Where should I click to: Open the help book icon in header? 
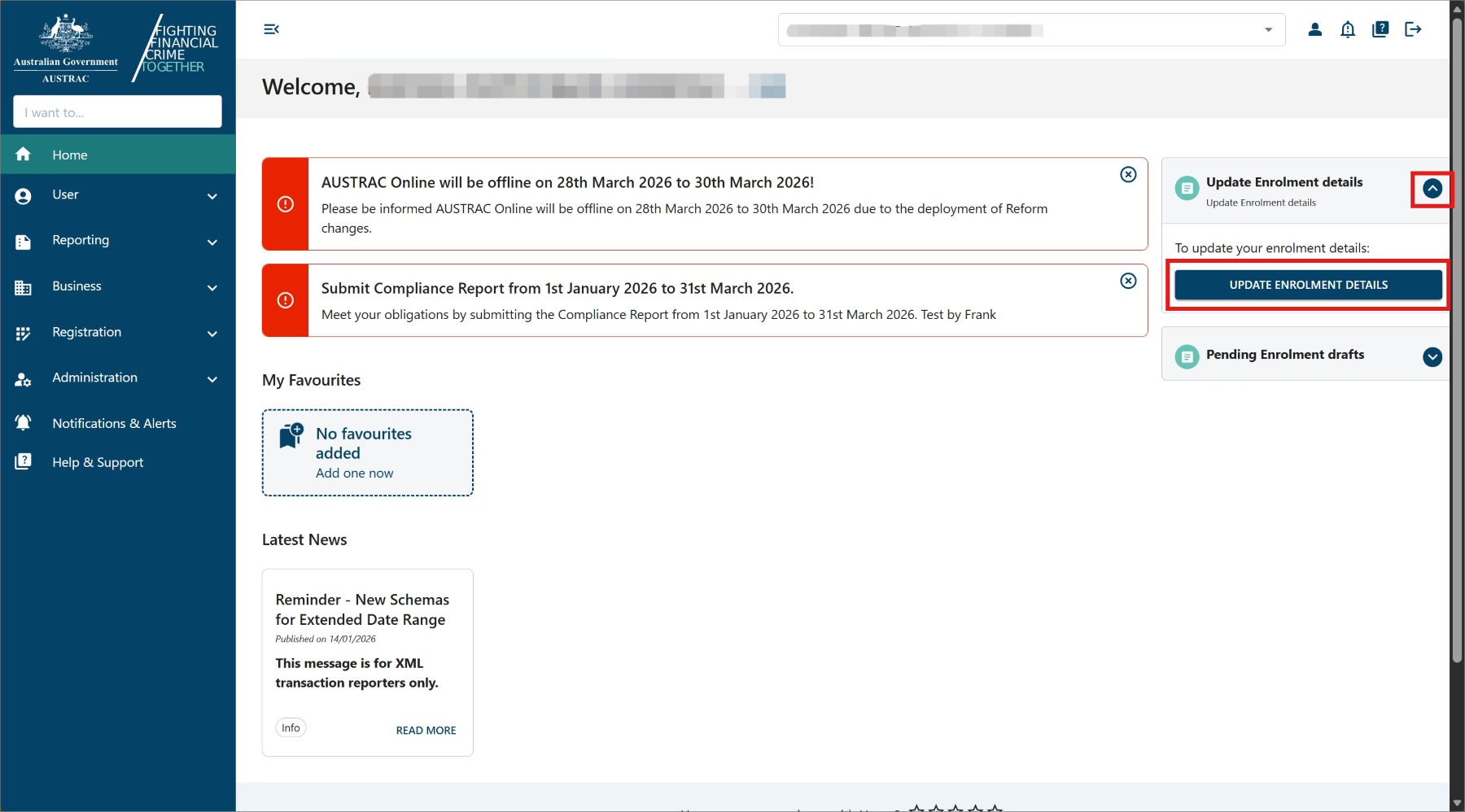coord(1380,29)
